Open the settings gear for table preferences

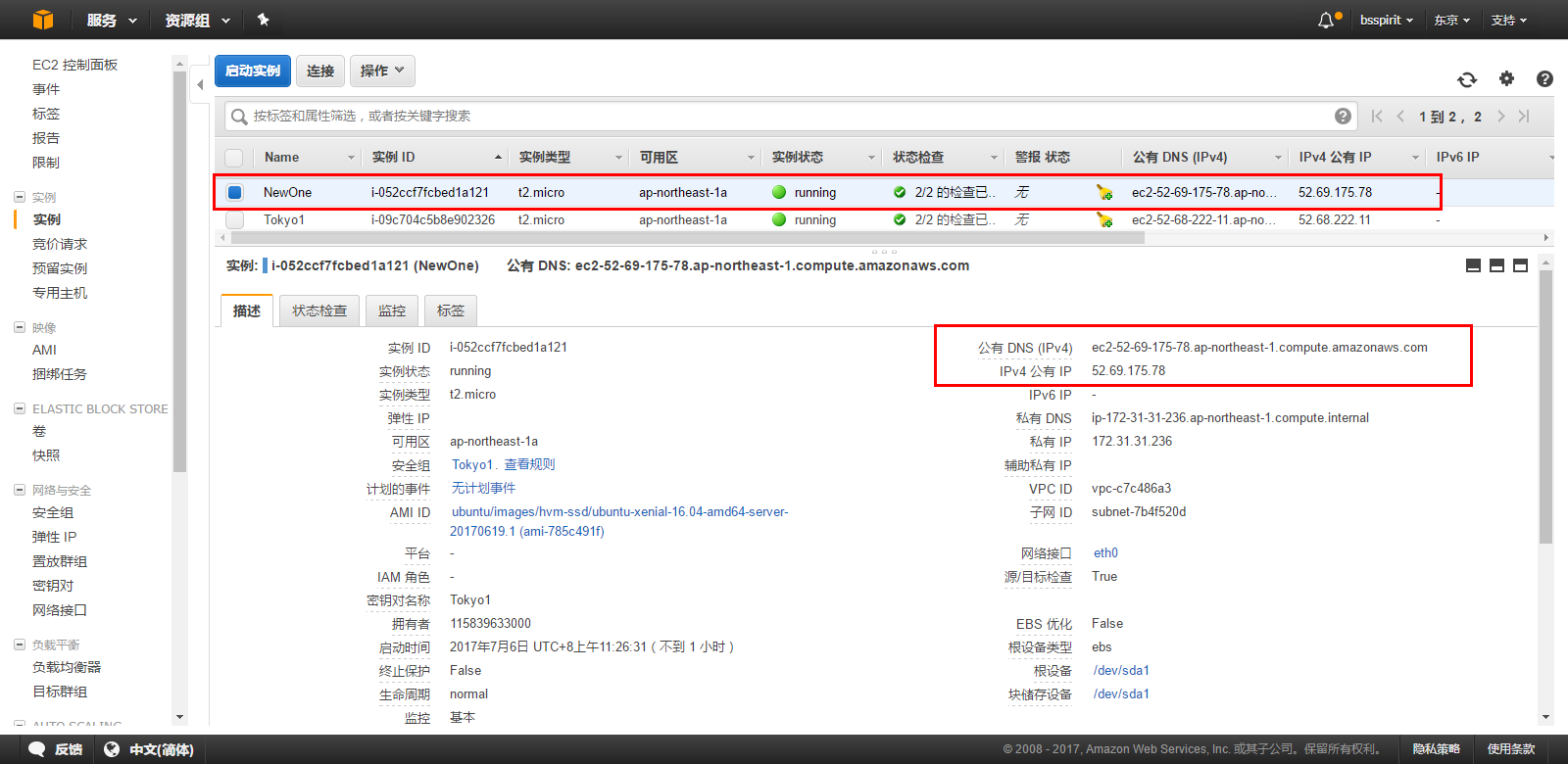click(1507, 78)
